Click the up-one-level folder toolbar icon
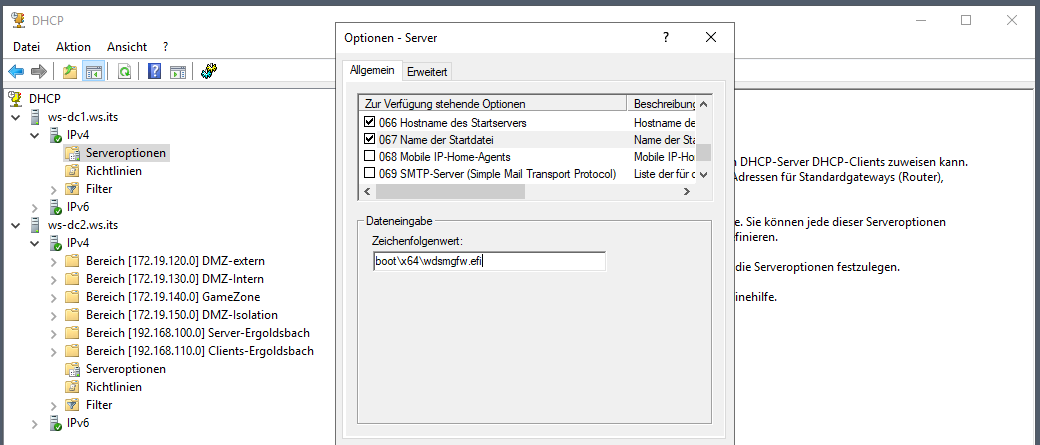The width and height of the screenshot is (1040, 445). (x=70, y=71)
